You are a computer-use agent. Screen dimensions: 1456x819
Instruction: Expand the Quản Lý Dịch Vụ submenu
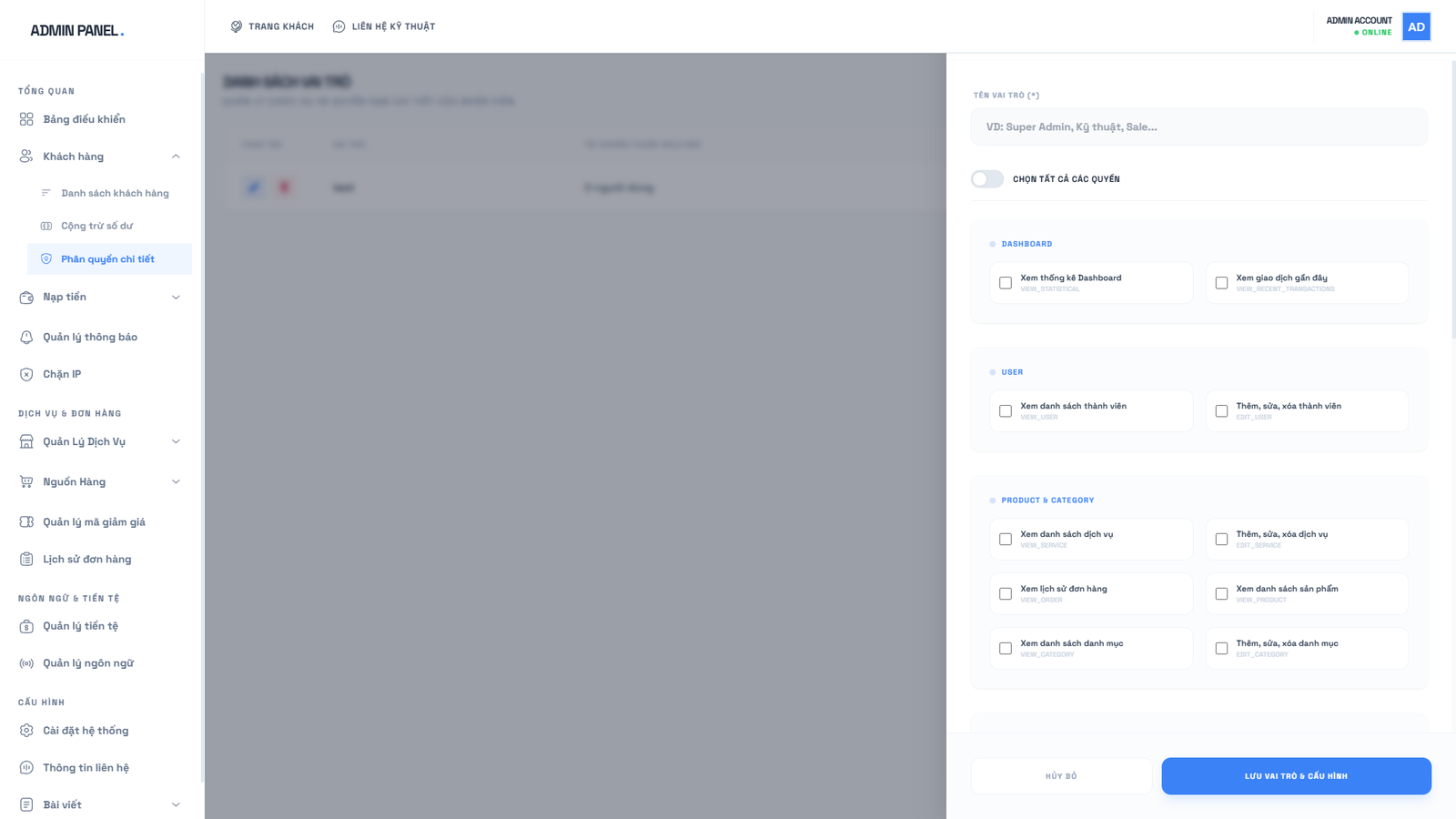176,441
